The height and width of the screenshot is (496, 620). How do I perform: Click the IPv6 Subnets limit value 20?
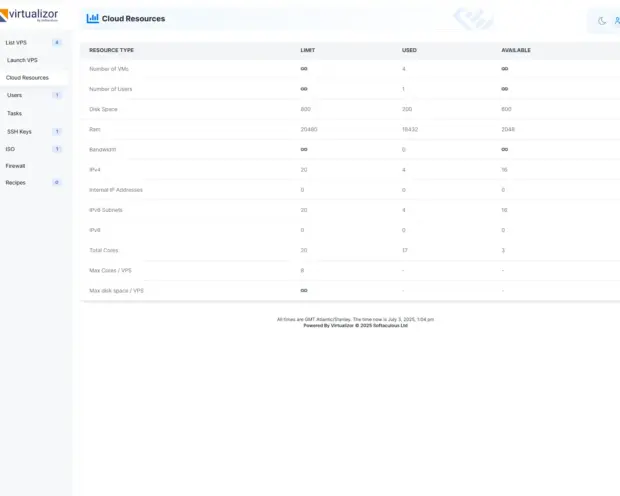point(304,210)
